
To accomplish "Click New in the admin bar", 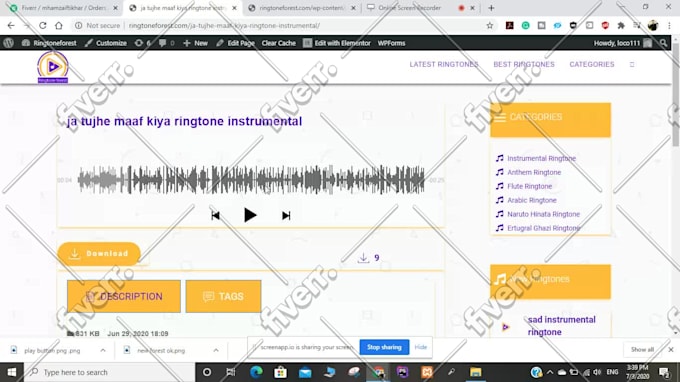I will pyautogui.click(x=196, y=43).
